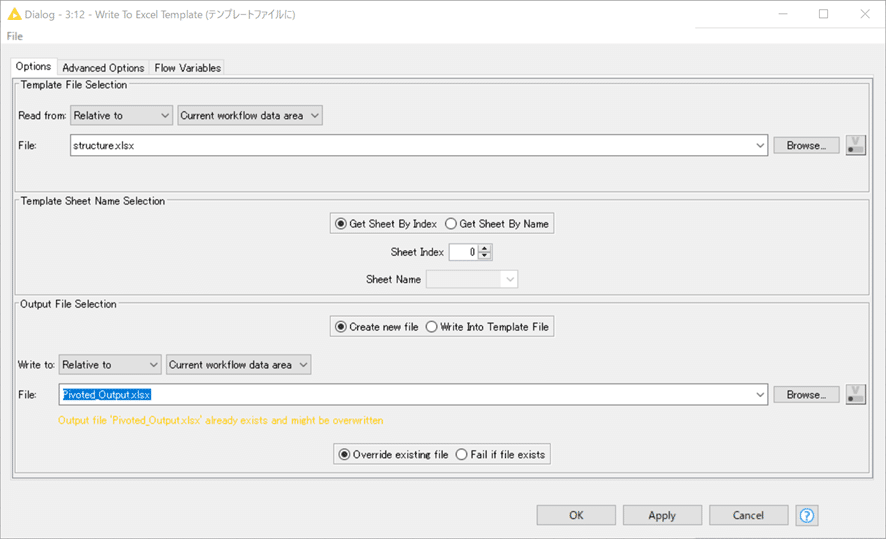Select Get Sheet By Name option
This screenshot has width=886, height=539.
[451, 224]
